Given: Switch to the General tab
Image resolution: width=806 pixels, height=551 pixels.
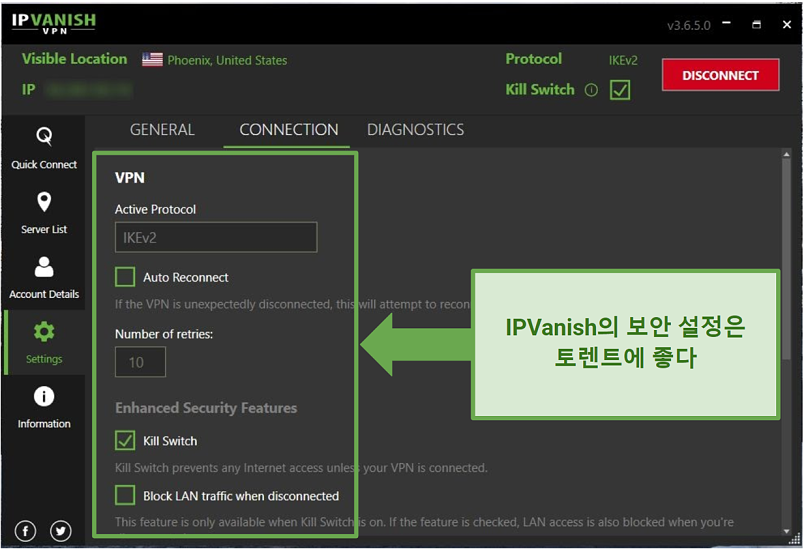Looking at the screenshot, I should (162, 130).
